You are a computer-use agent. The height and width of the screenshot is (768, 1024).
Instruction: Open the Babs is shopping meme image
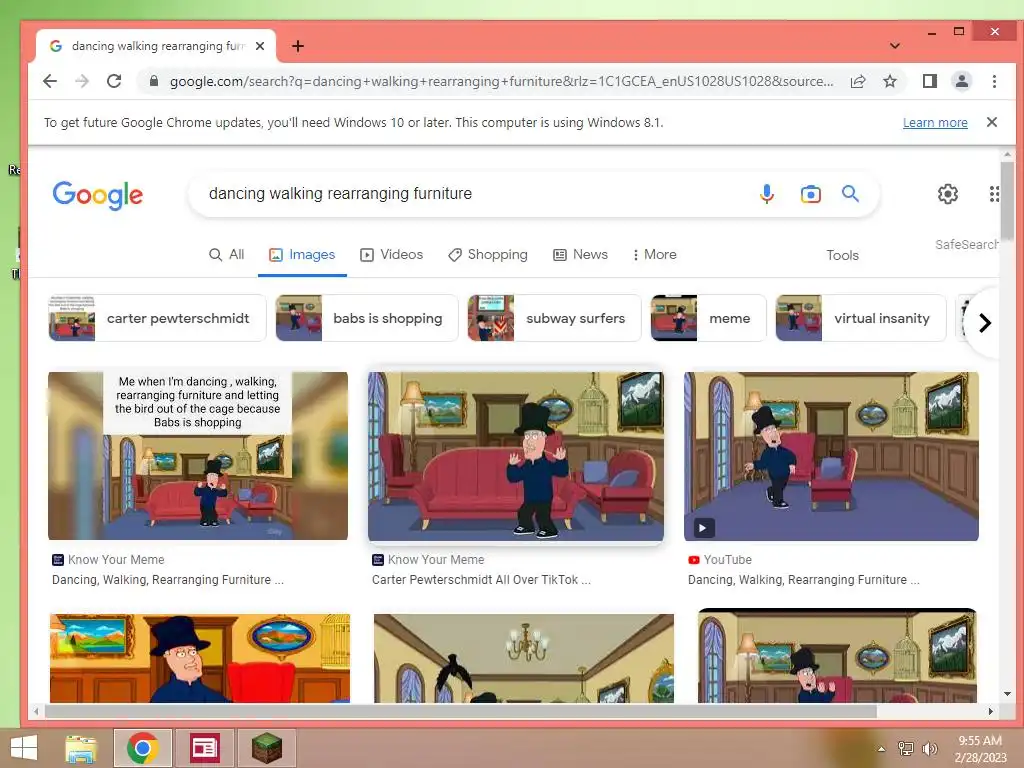(198, 456)
